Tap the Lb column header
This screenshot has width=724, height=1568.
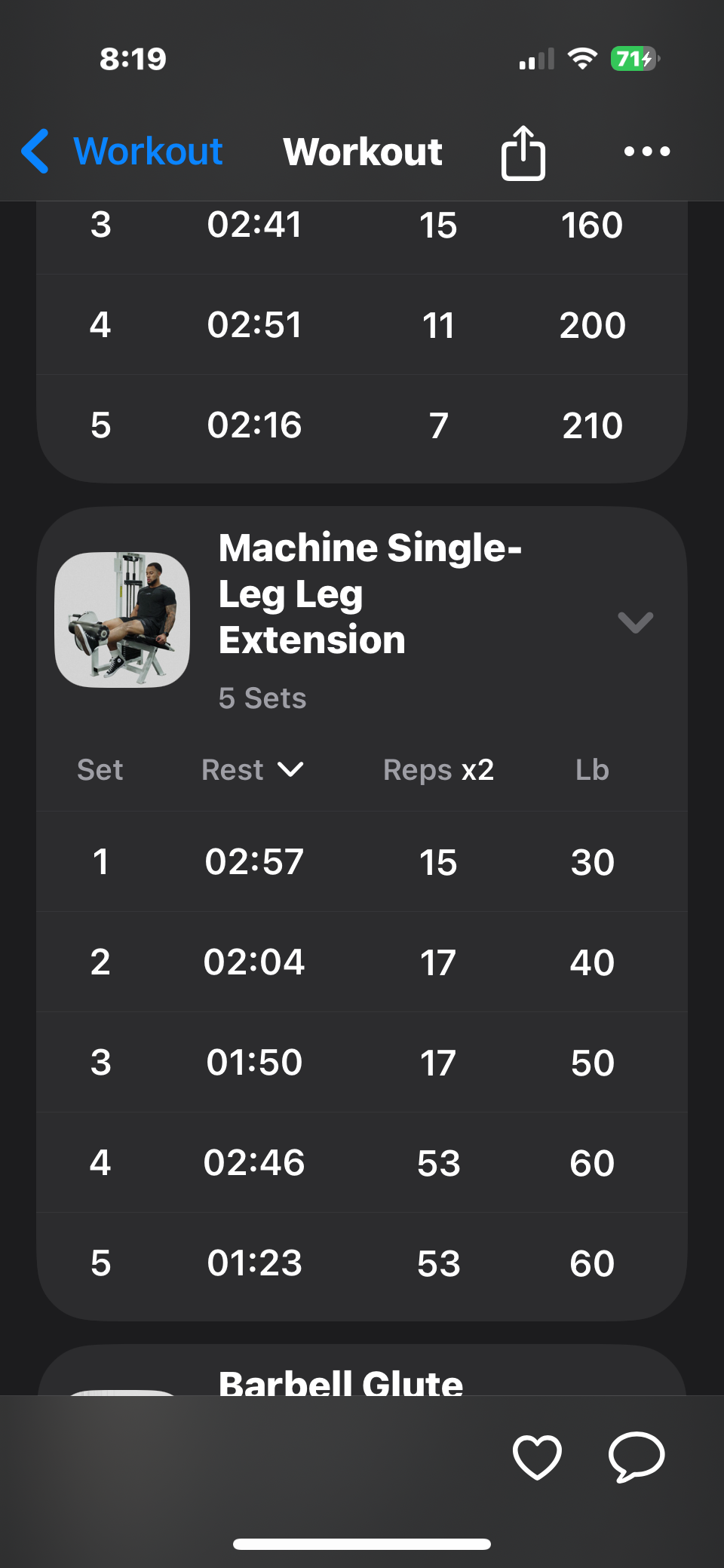[592, 770]
